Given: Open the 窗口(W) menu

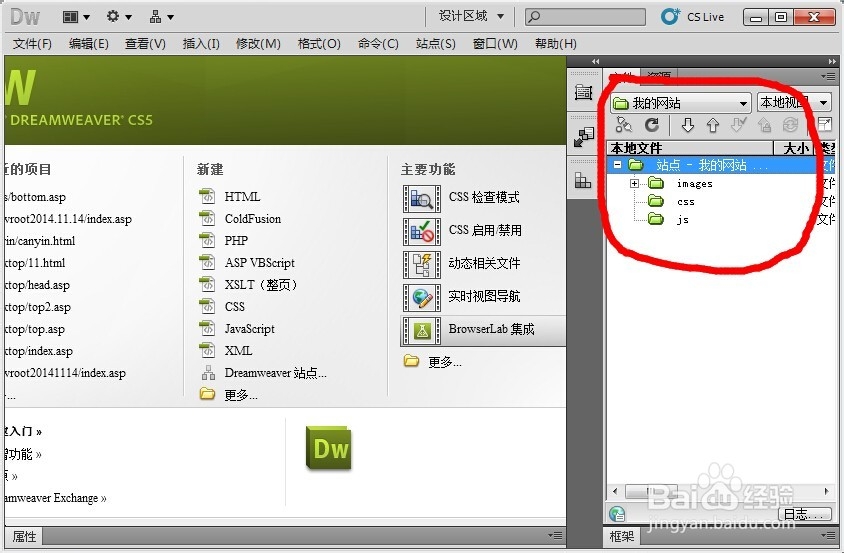Looking at the screenshot, I should click(x=495, y=44).
